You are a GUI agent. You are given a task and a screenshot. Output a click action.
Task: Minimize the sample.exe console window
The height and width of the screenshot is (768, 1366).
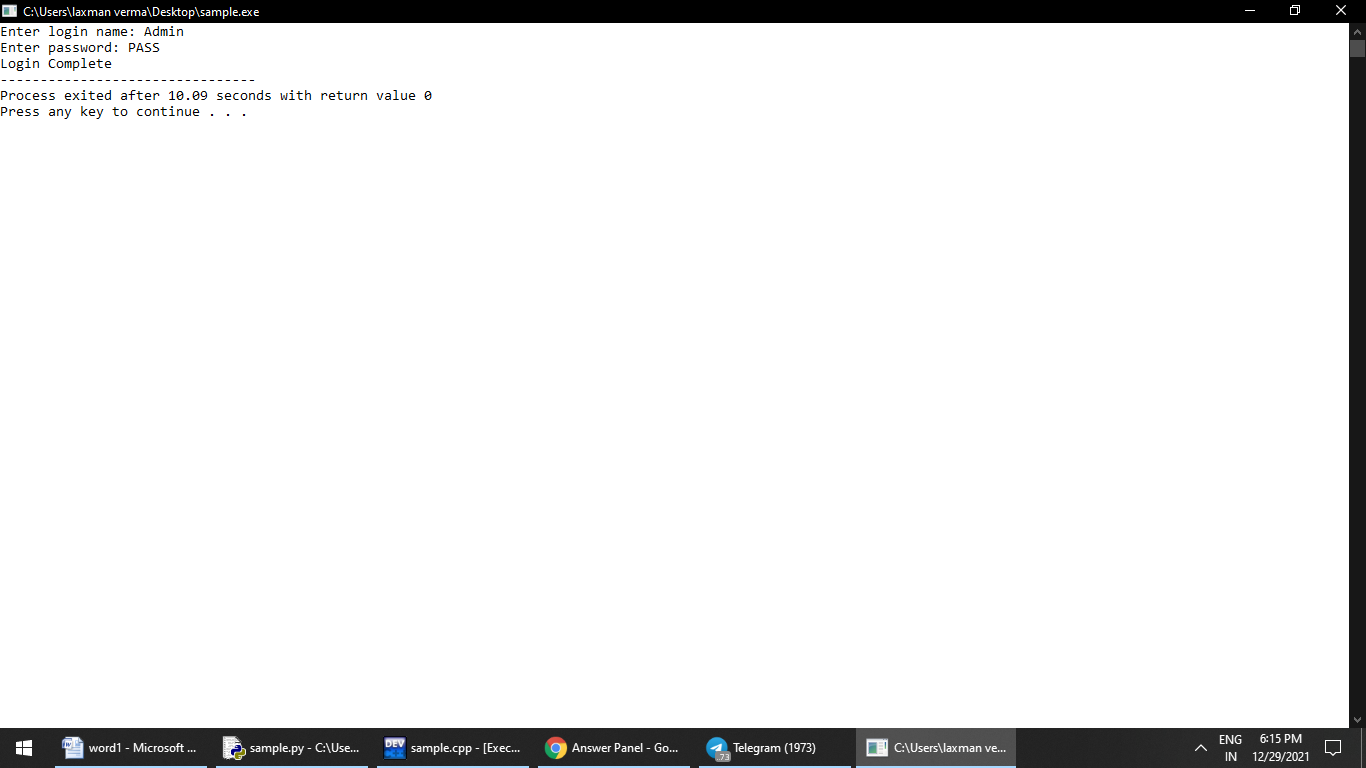(x=1250, y=11)
